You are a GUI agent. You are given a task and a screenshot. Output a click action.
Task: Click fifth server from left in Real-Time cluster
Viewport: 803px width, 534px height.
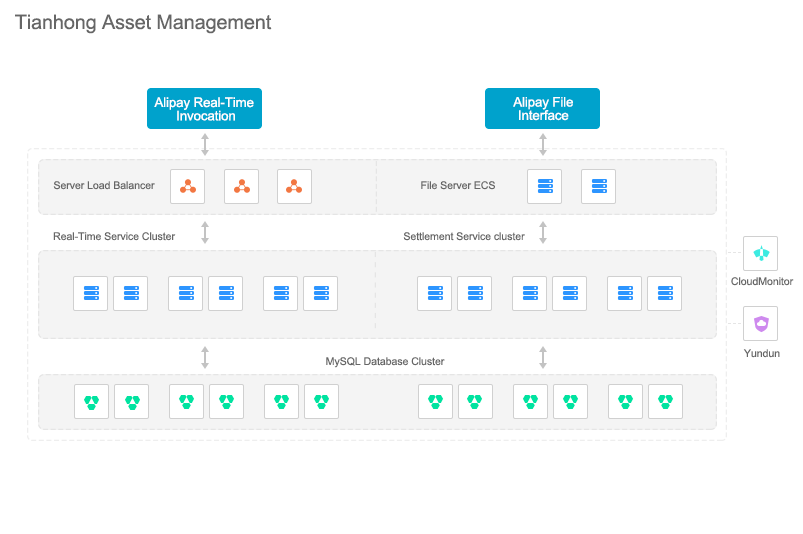(281, 293)
